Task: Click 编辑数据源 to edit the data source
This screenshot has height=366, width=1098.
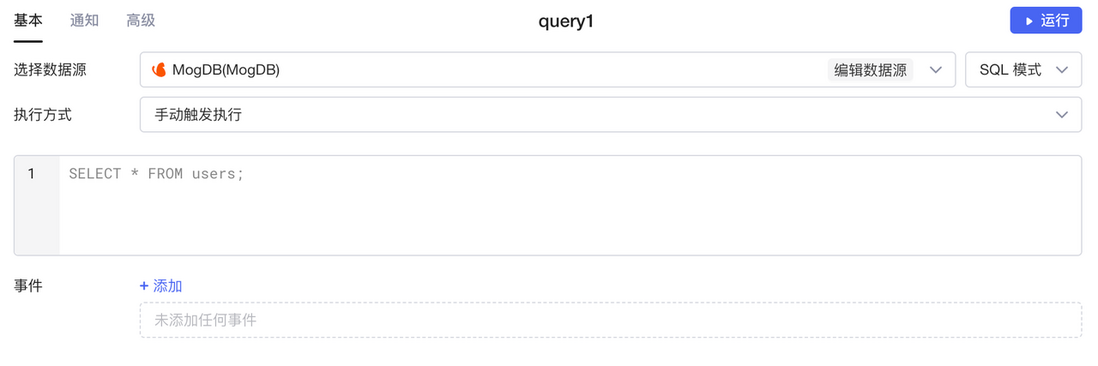Action: point(870,70)
